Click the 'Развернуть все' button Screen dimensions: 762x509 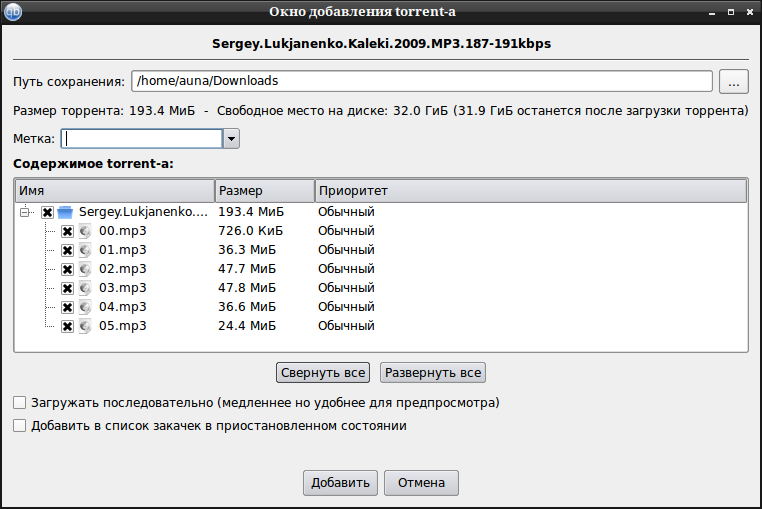coord(433,373)
